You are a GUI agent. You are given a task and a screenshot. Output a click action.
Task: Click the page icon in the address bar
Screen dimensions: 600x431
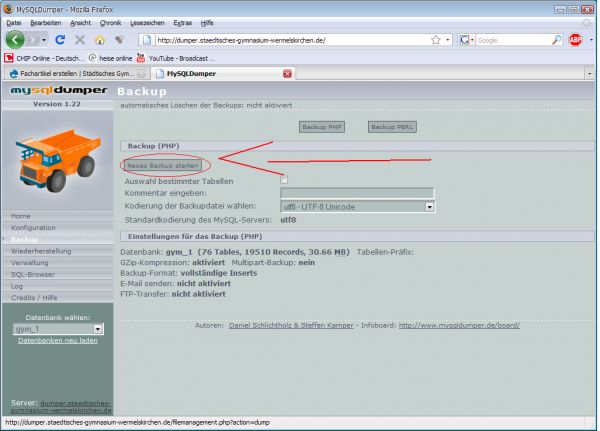(x=148, y=40)
